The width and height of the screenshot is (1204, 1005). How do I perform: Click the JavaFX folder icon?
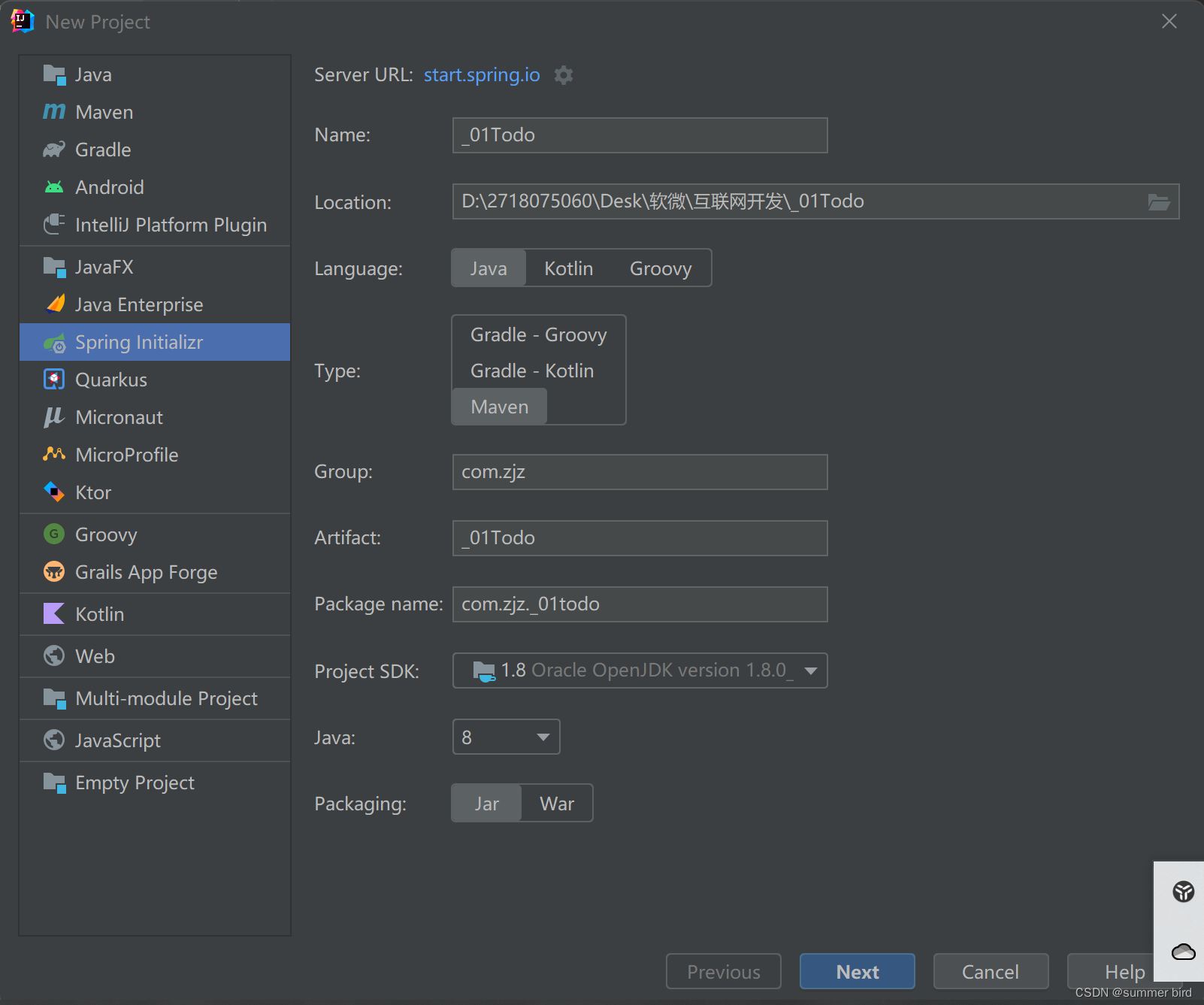pos(54,267)
